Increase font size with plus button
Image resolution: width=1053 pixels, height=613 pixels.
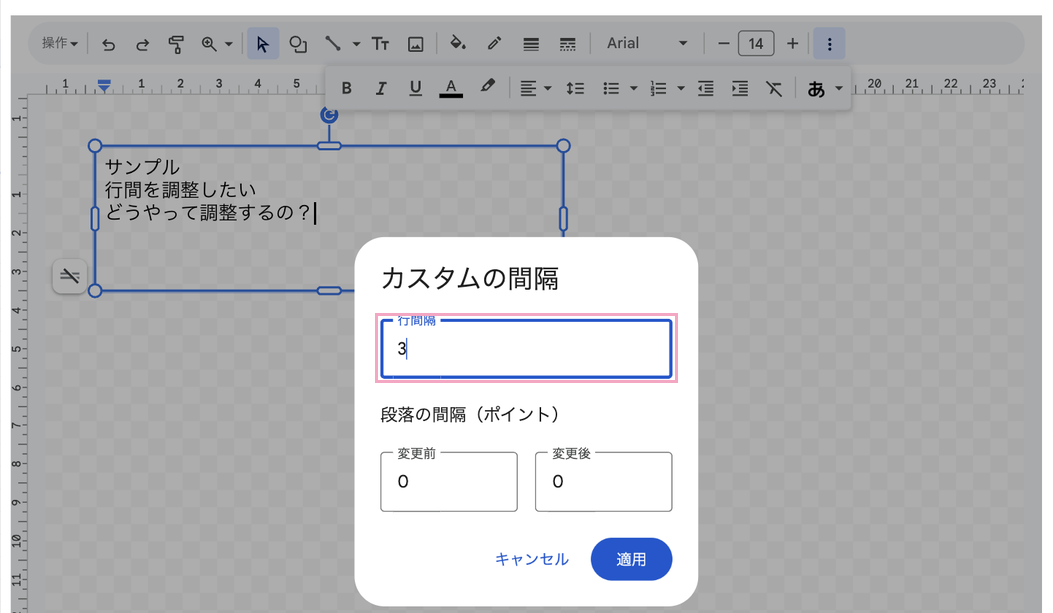792,44
